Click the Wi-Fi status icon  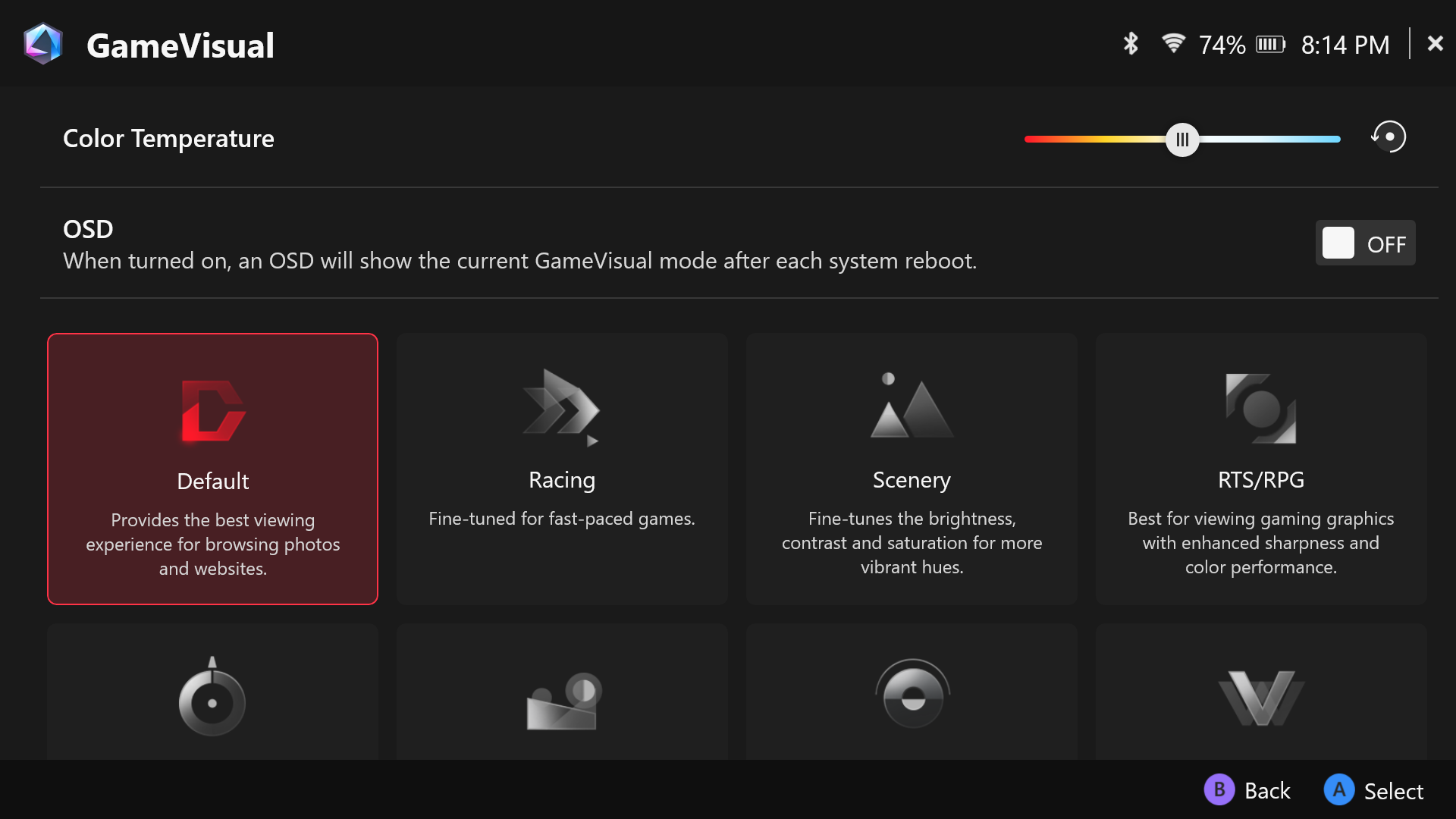(1173, 44)
